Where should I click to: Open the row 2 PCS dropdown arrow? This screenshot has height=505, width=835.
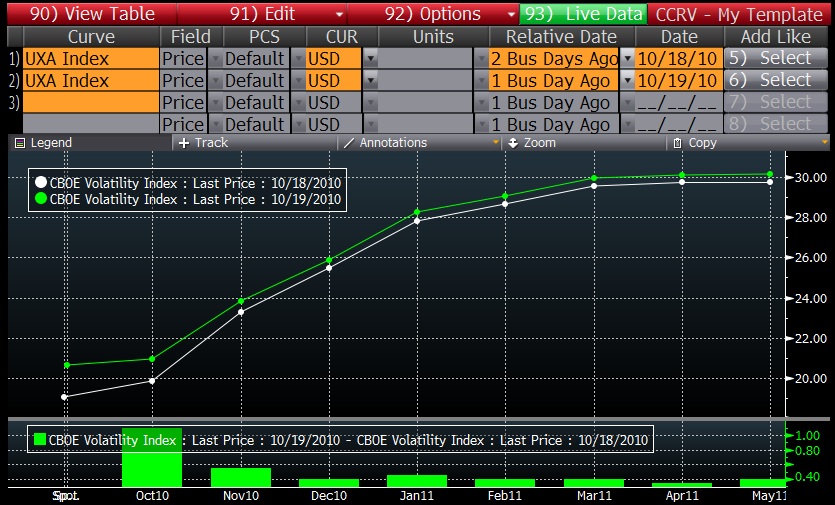(298, 80)
